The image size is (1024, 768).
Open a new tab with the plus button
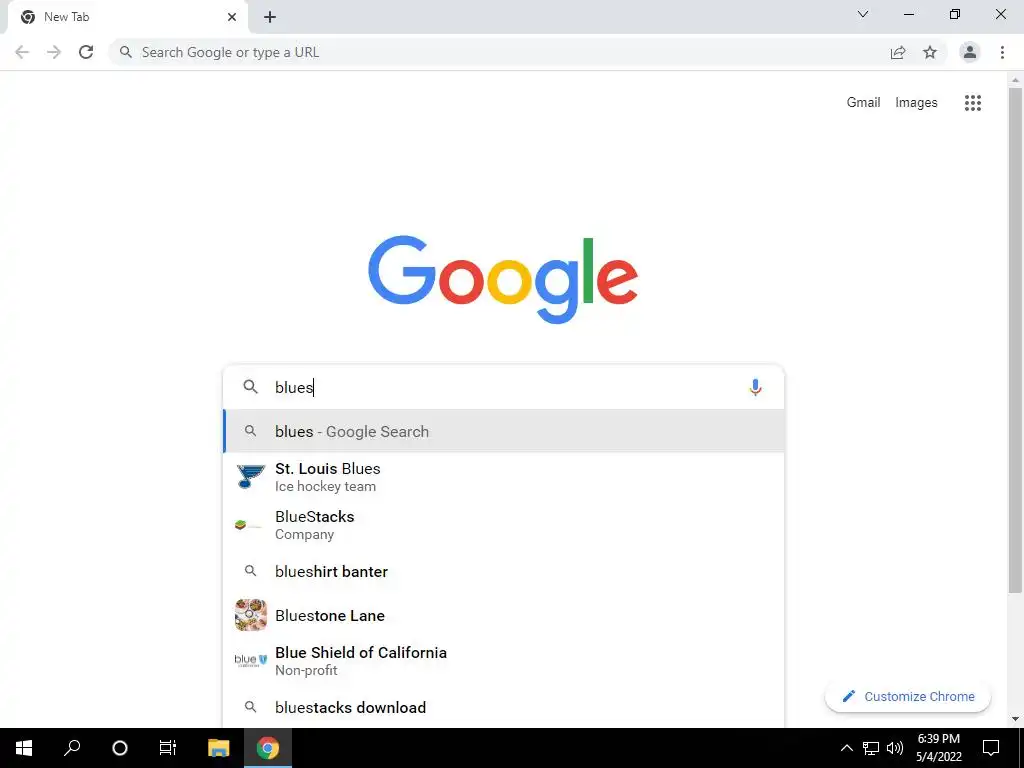tap(270, 17)
